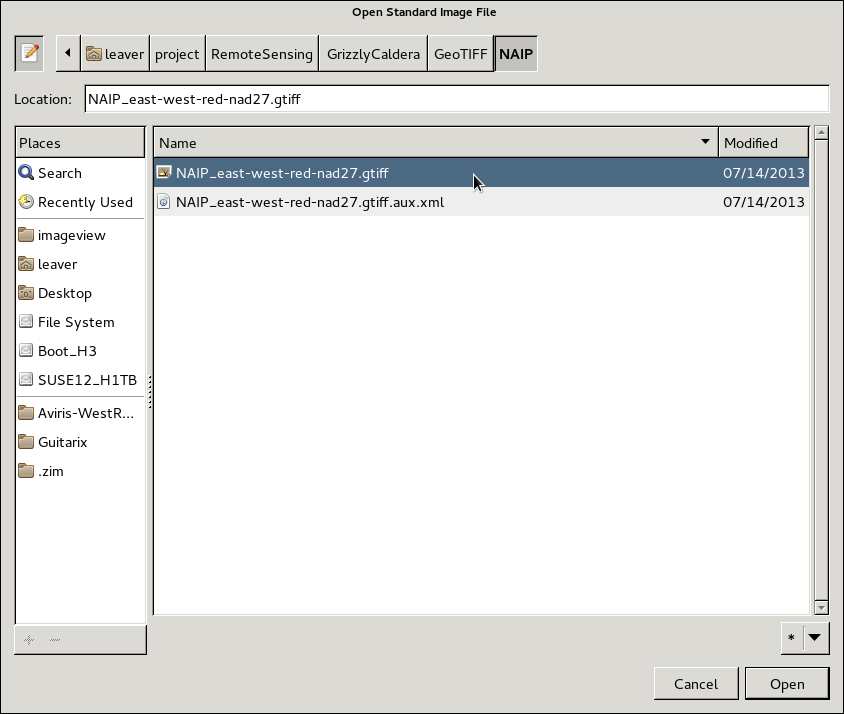Click the desktop icon next to Desktop

(x=26, y=293)
